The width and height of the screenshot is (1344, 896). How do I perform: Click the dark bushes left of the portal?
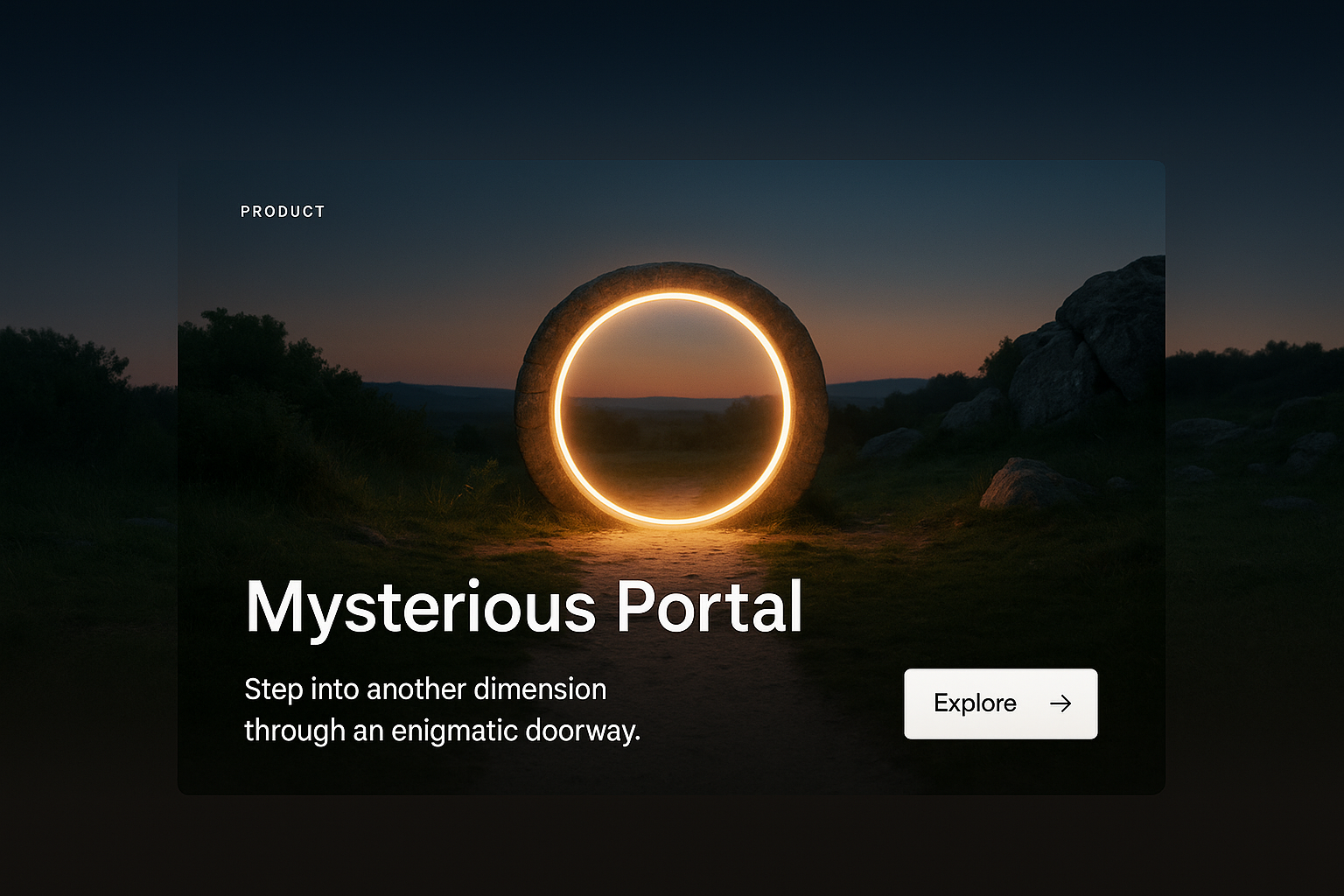[x=262, y=376]
